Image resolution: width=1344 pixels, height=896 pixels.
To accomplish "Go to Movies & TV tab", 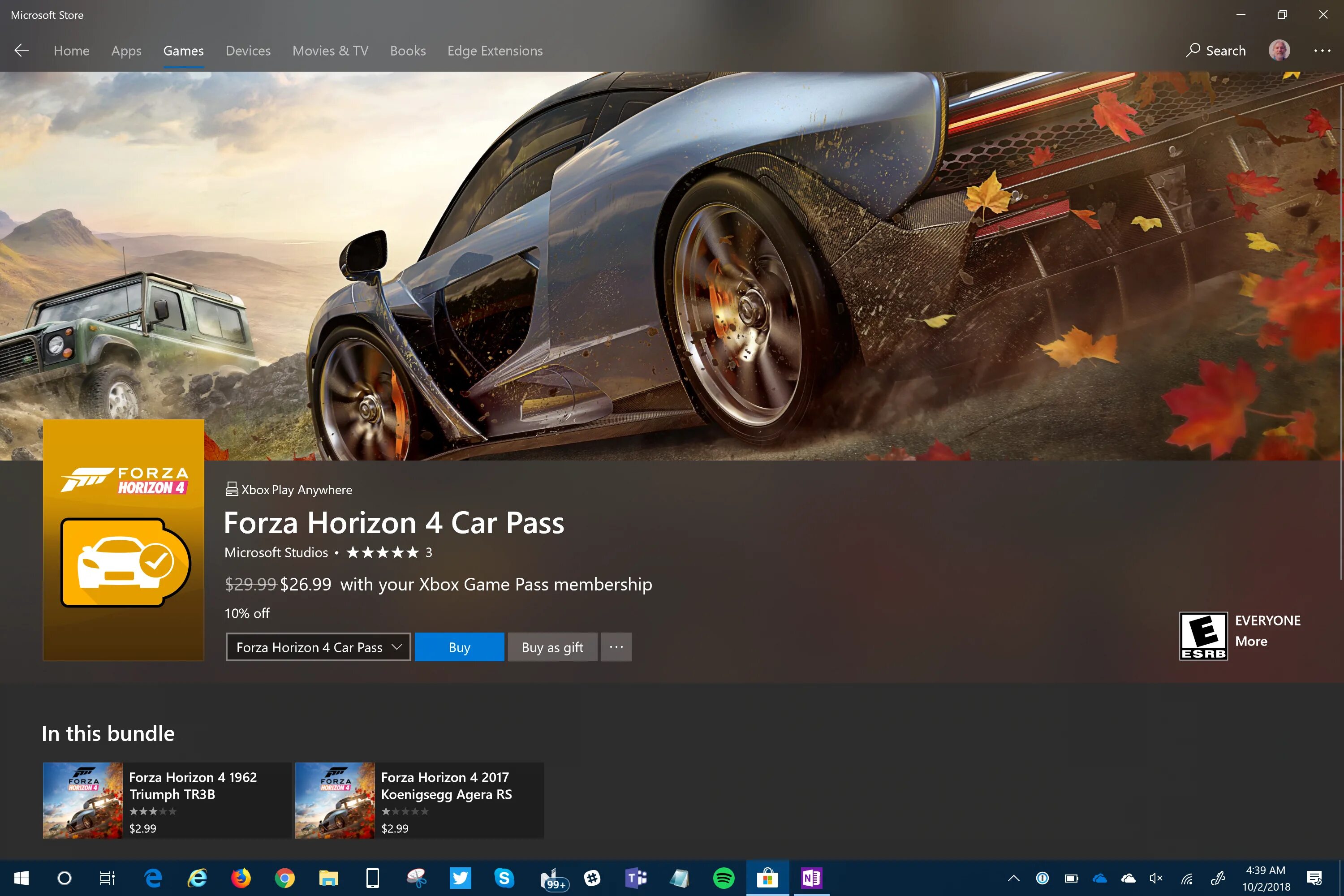I will point(330,50).
